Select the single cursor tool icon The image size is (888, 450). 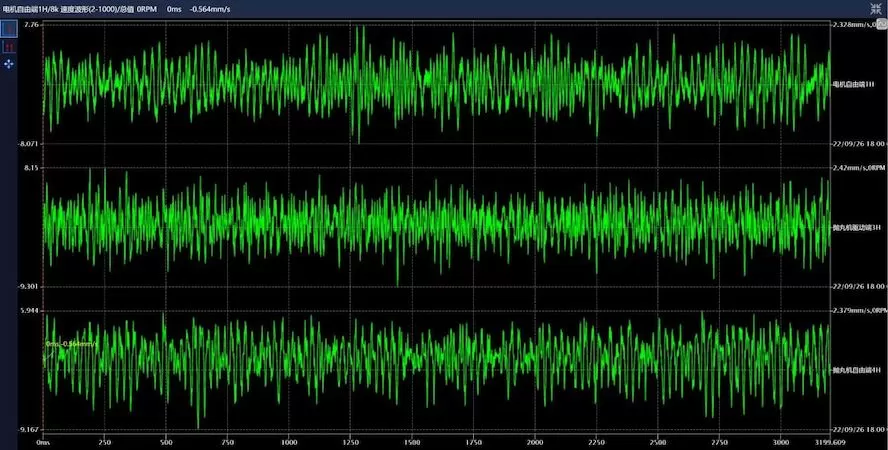click(9, 29)
